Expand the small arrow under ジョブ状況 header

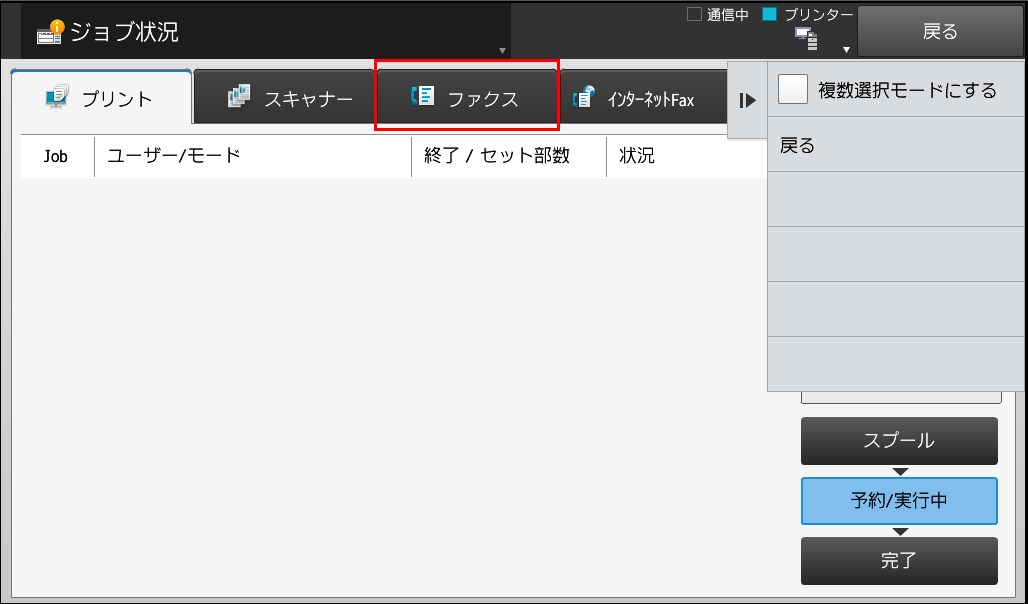pyautogui.click(x=502, y=50)
